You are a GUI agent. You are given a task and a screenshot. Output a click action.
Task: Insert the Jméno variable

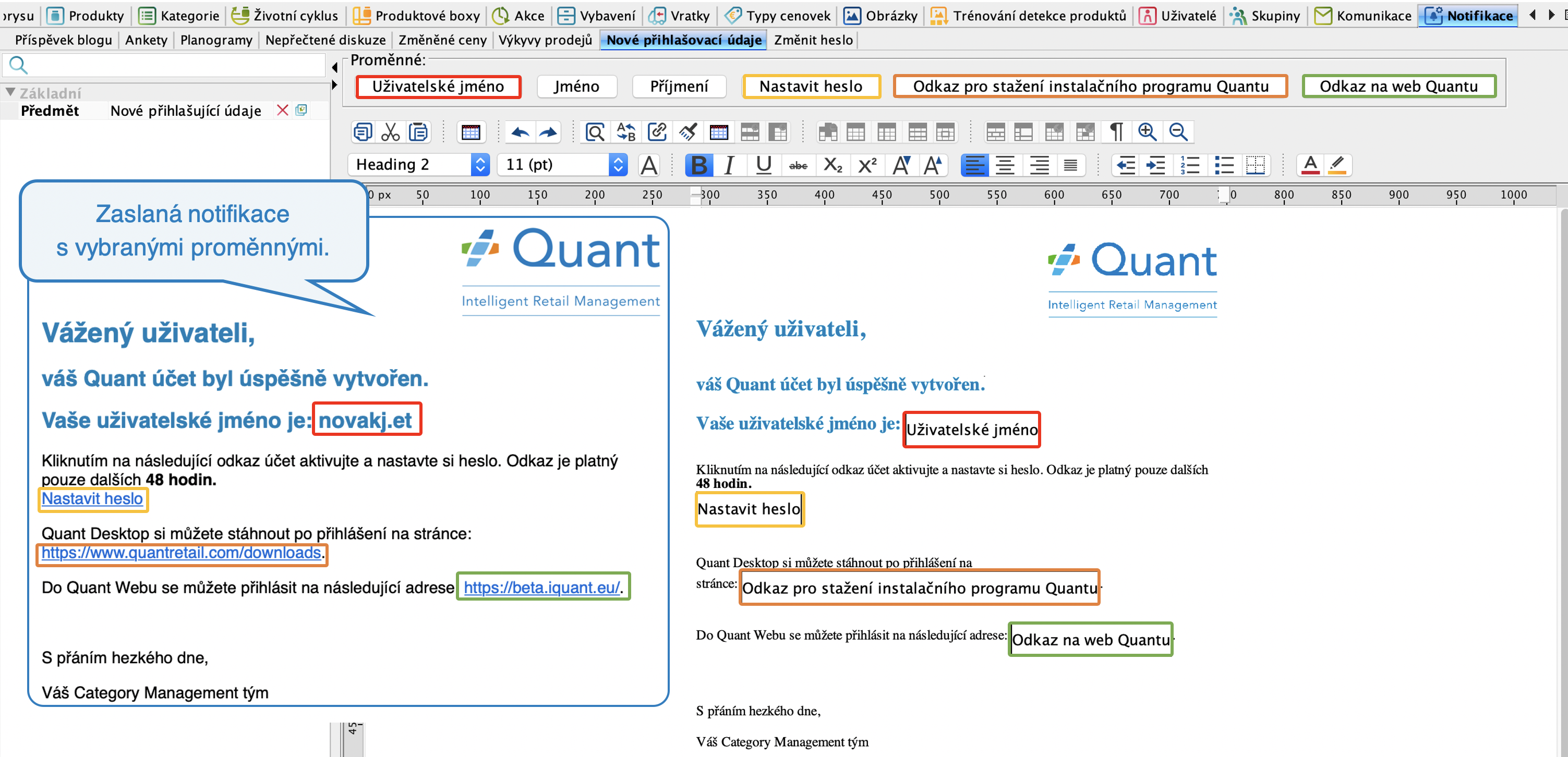[576, 87]
